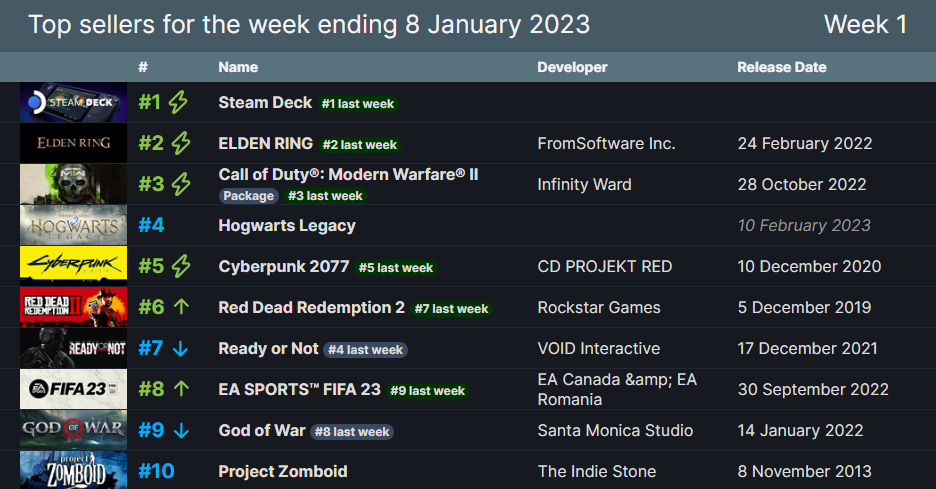Sort by the Release Date column header
This screenshot has width=936, height=489.
(x=781, y=67)
